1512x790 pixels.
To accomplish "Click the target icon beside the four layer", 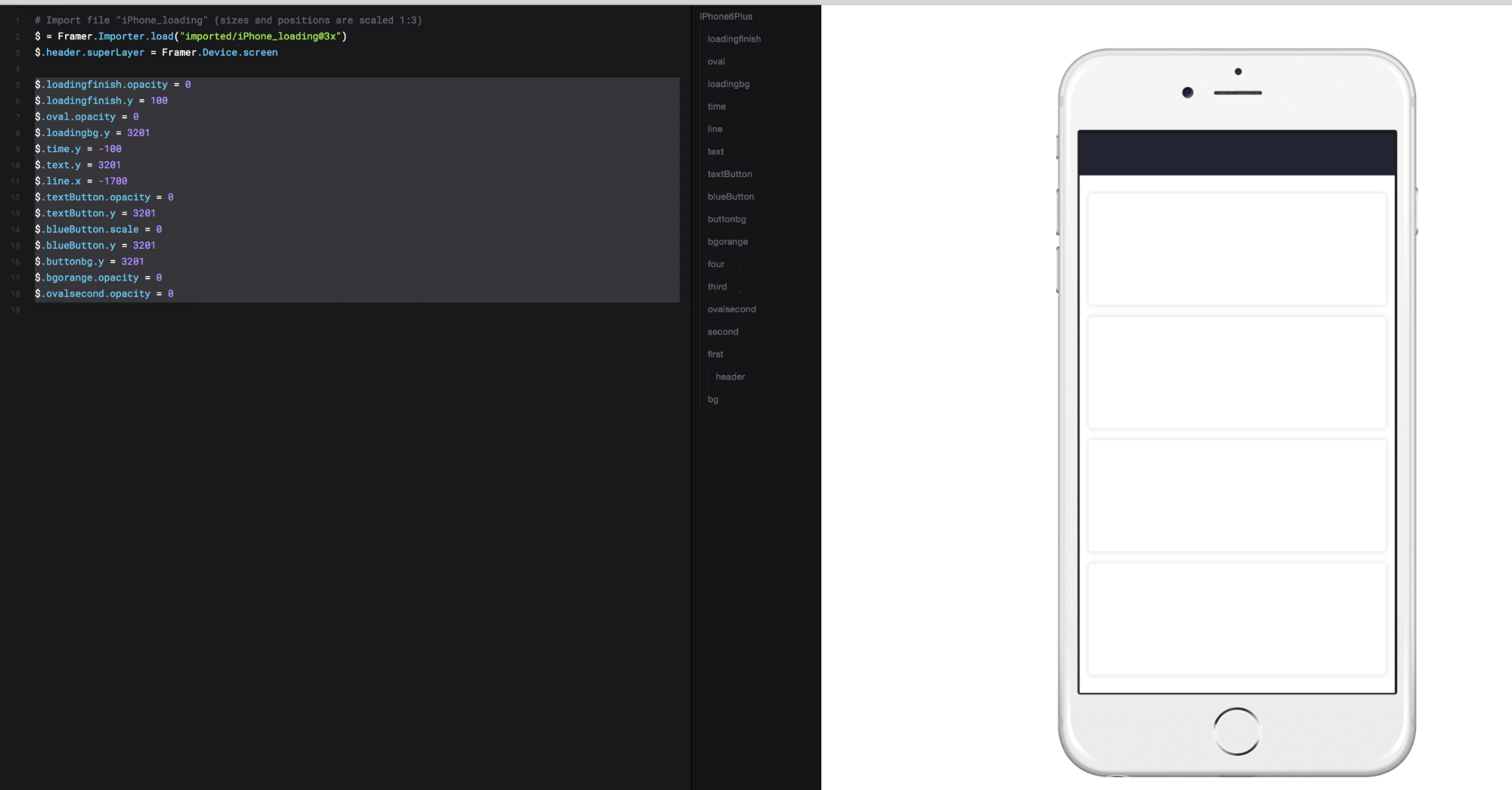I will 740,268.
